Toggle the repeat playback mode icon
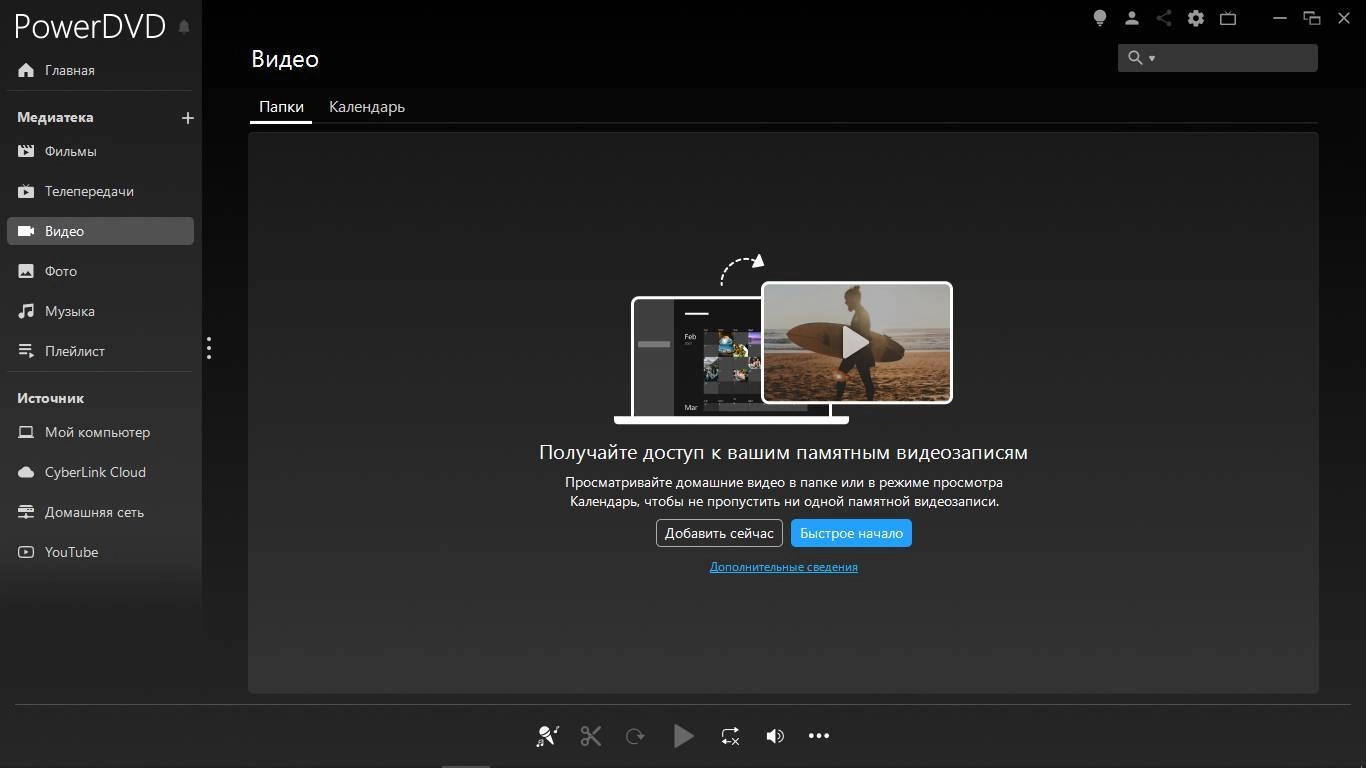This screenshot has height=768, width=1366. (x=730, y=736)
